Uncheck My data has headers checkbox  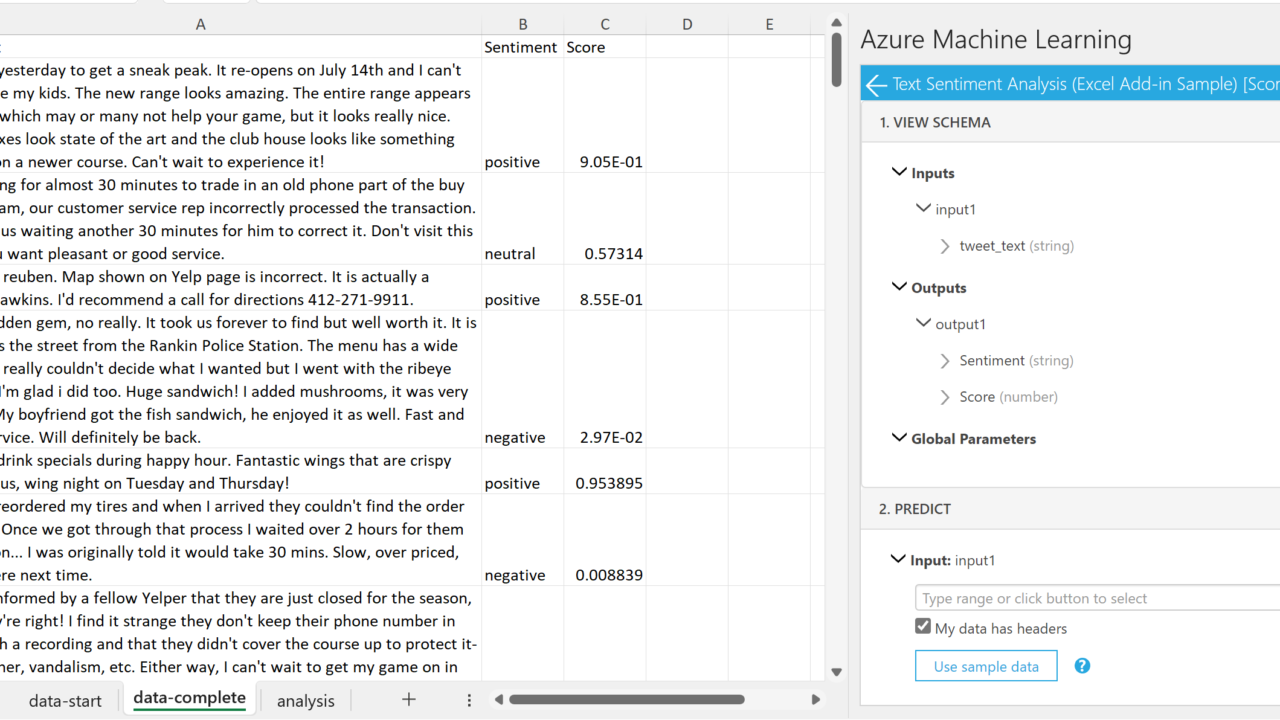click(x=923, y=627)
